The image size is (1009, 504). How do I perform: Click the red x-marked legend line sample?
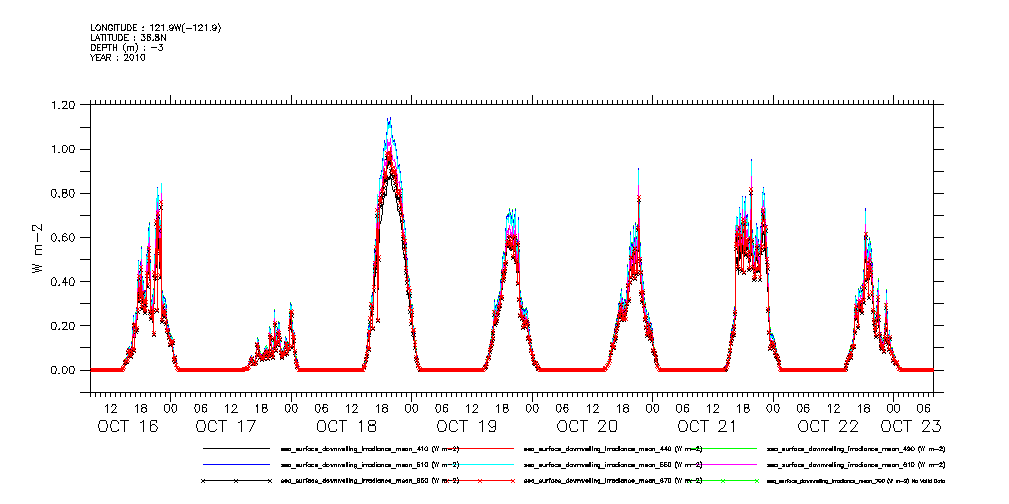click(x=480, y=481)
